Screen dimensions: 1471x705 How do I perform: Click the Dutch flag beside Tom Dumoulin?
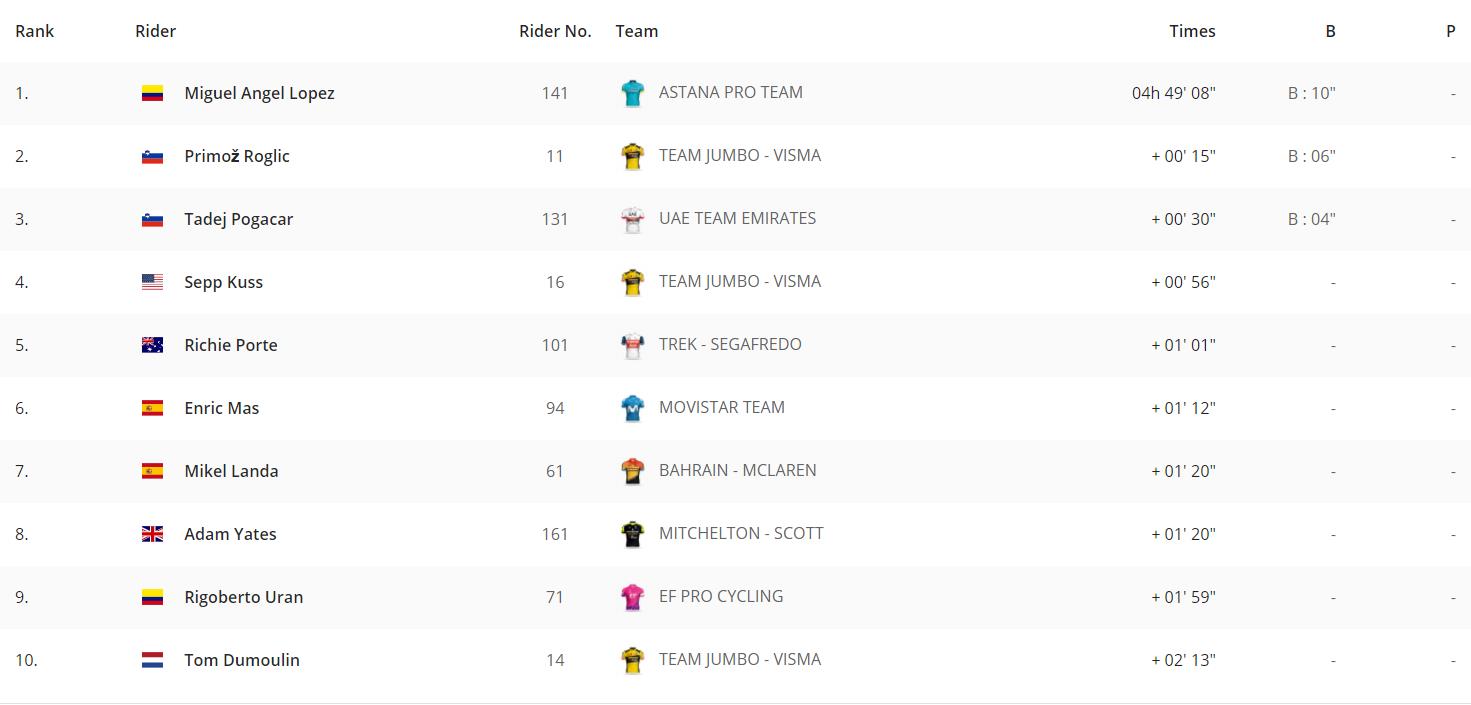(152, 660)
